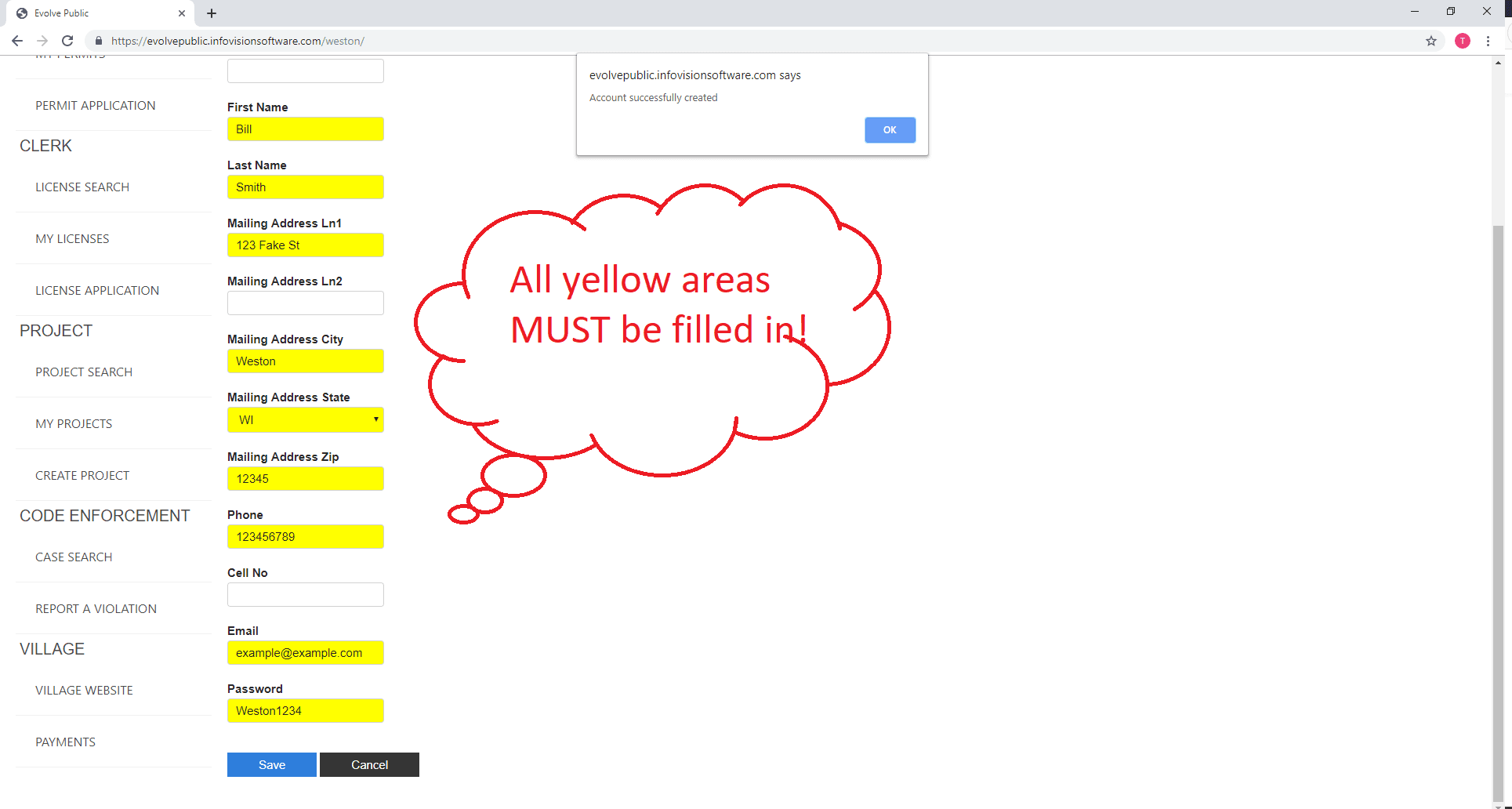Click the browser forward arrow
This screenshot has width=1512, height=809.
(x=42, y=41)
